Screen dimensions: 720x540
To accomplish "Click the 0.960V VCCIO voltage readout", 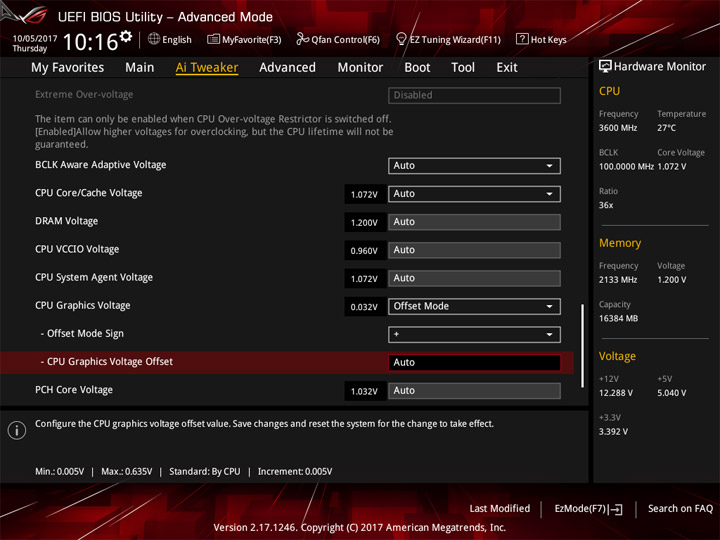I will (365, 251).
